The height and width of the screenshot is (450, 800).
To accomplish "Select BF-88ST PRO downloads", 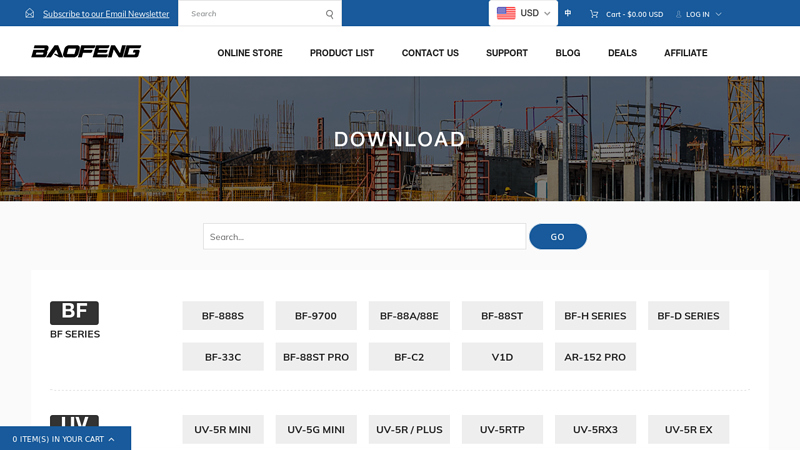I will point(316,357).
